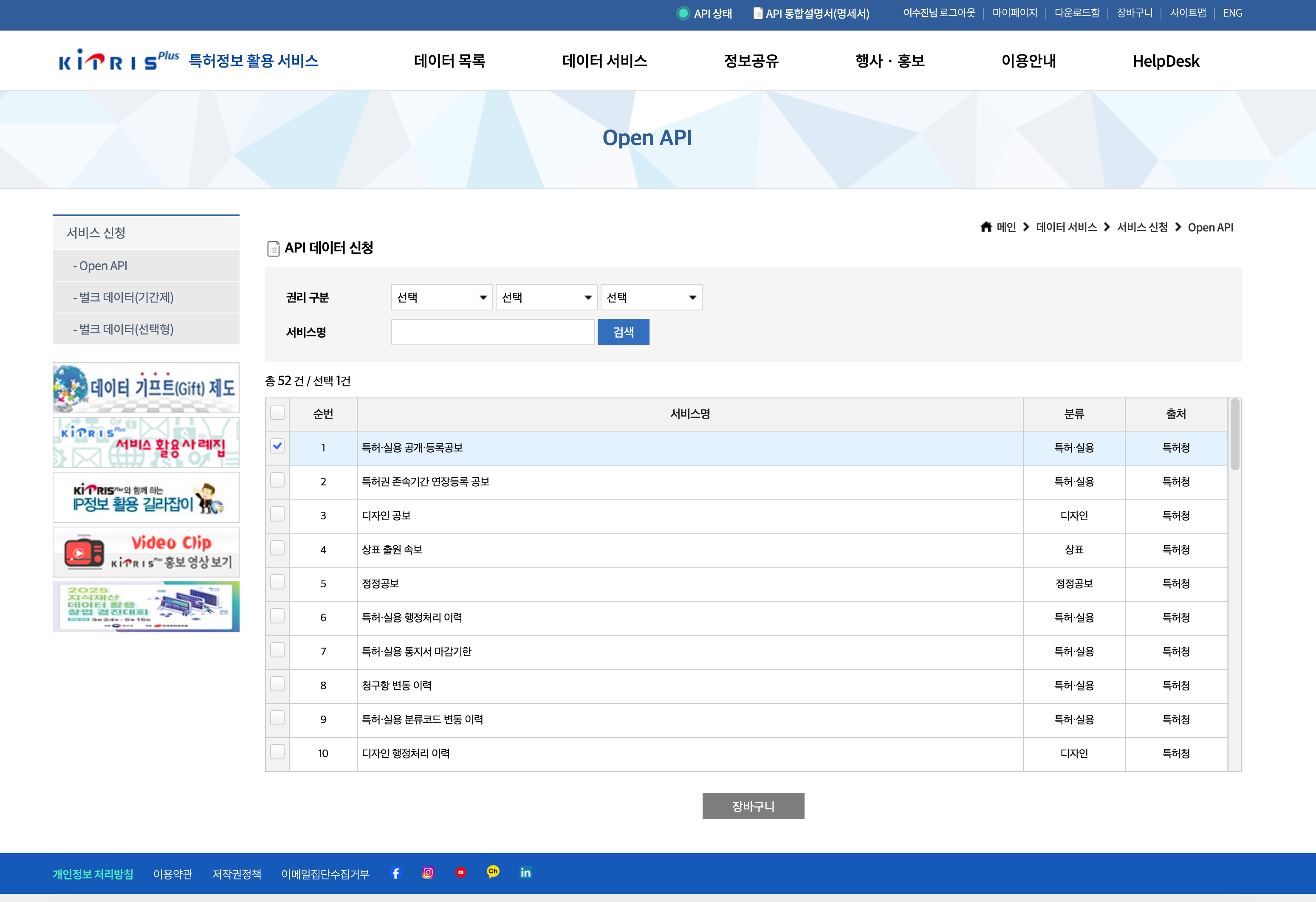This screenshot has width=1316, height=902.
Task: Open the Instagram icon link
Action: 428,873
